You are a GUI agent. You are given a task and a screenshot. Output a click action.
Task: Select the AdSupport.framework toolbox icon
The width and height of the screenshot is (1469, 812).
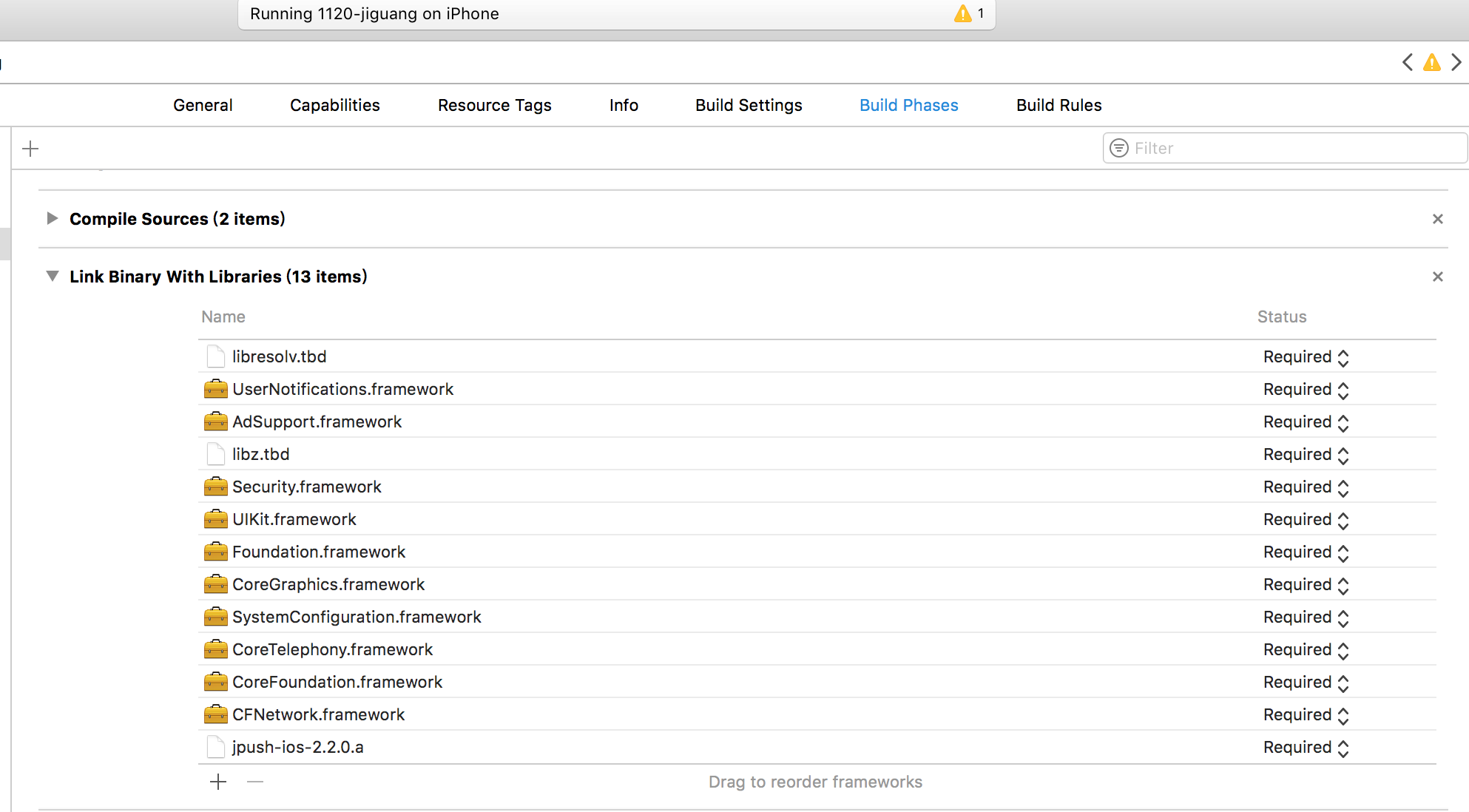coord(215,422)
